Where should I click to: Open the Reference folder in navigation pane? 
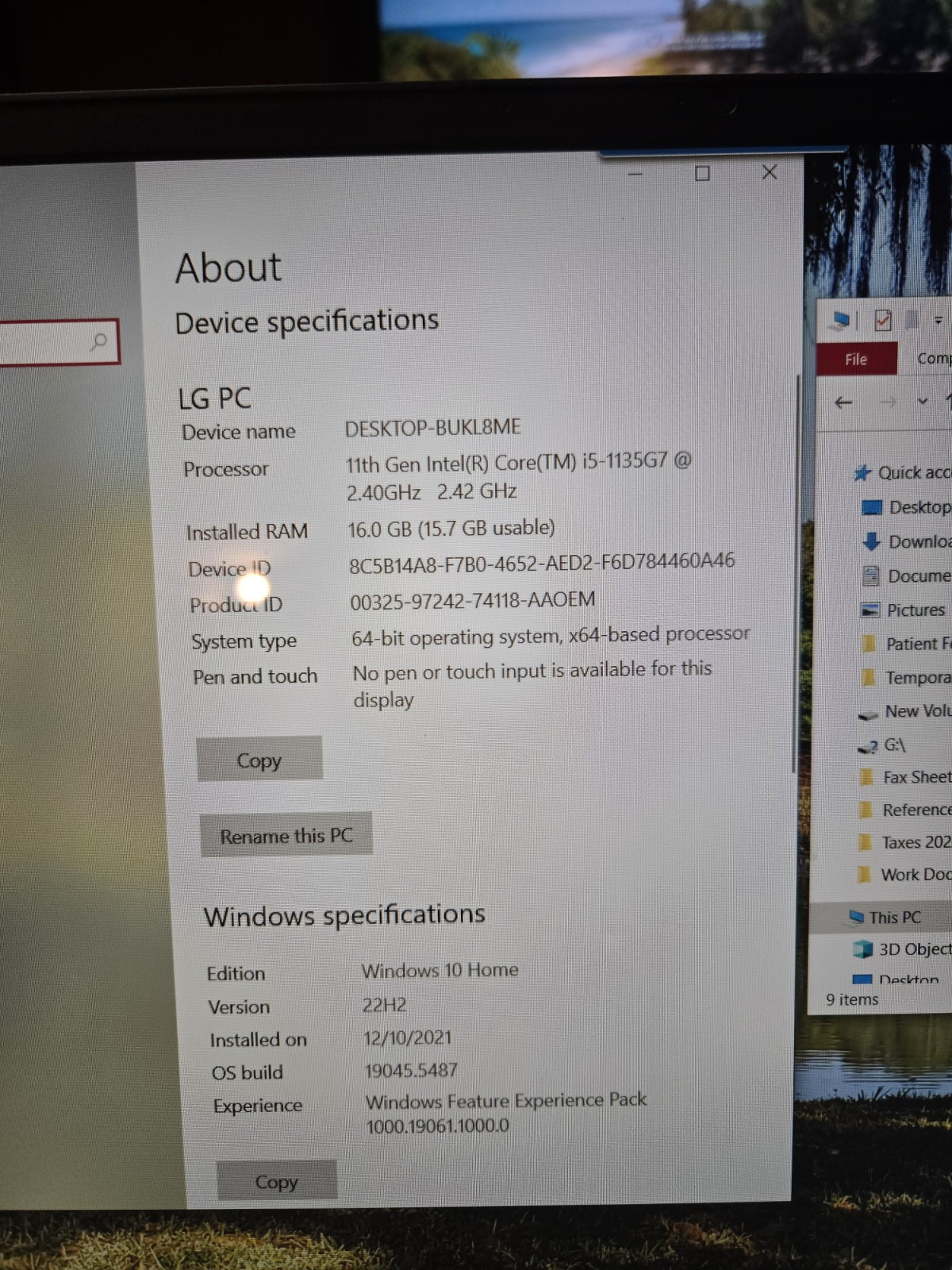coord(905,810)
